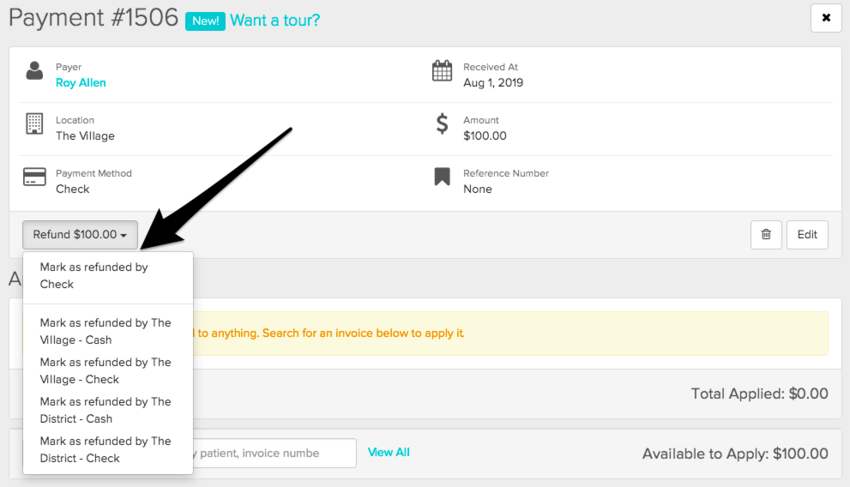This screenshot has width=850, height=487.
Task: Click the View All link
Action: pos(389,452)
